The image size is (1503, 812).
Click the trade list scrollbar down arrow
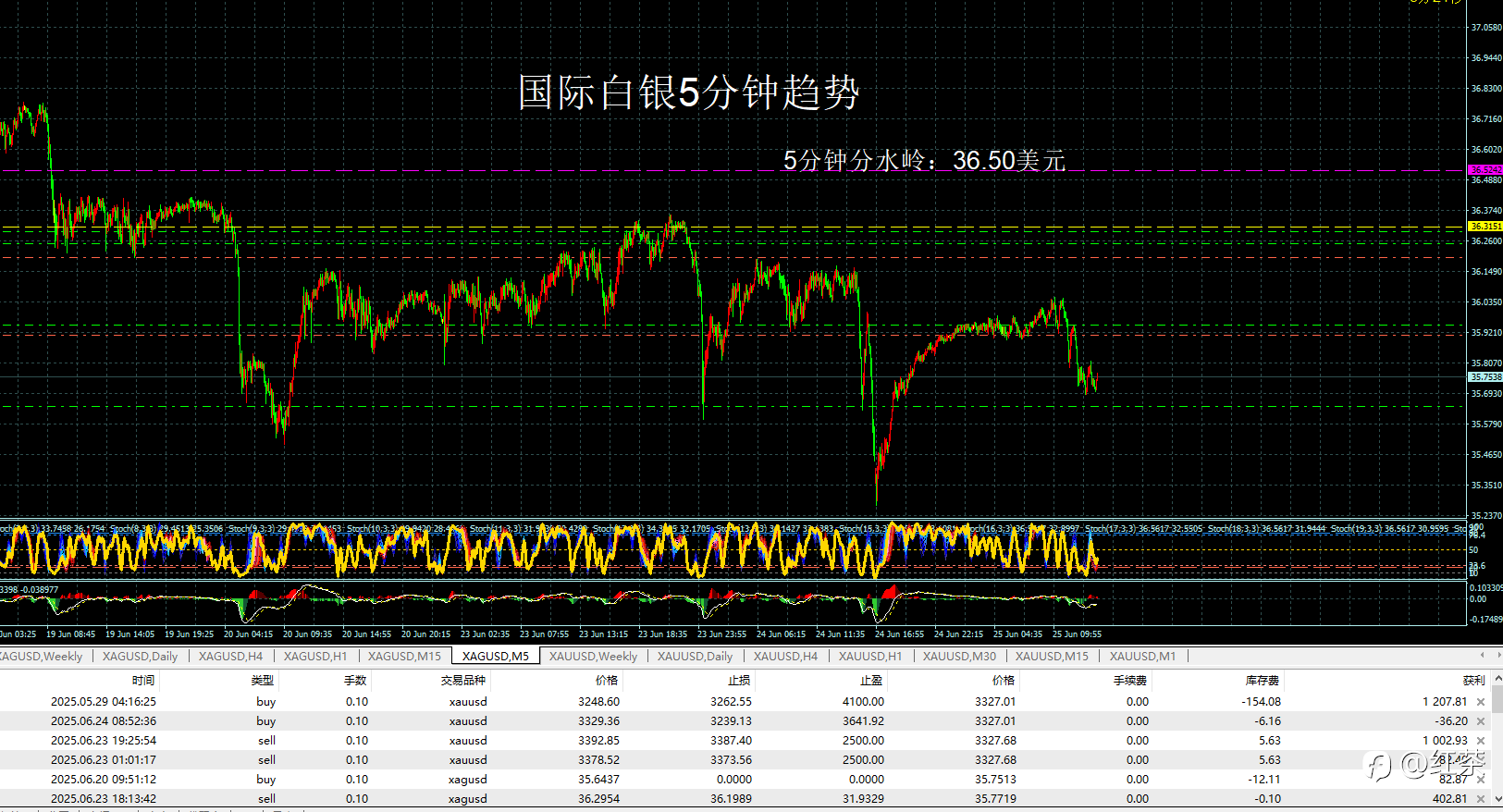1496,797
